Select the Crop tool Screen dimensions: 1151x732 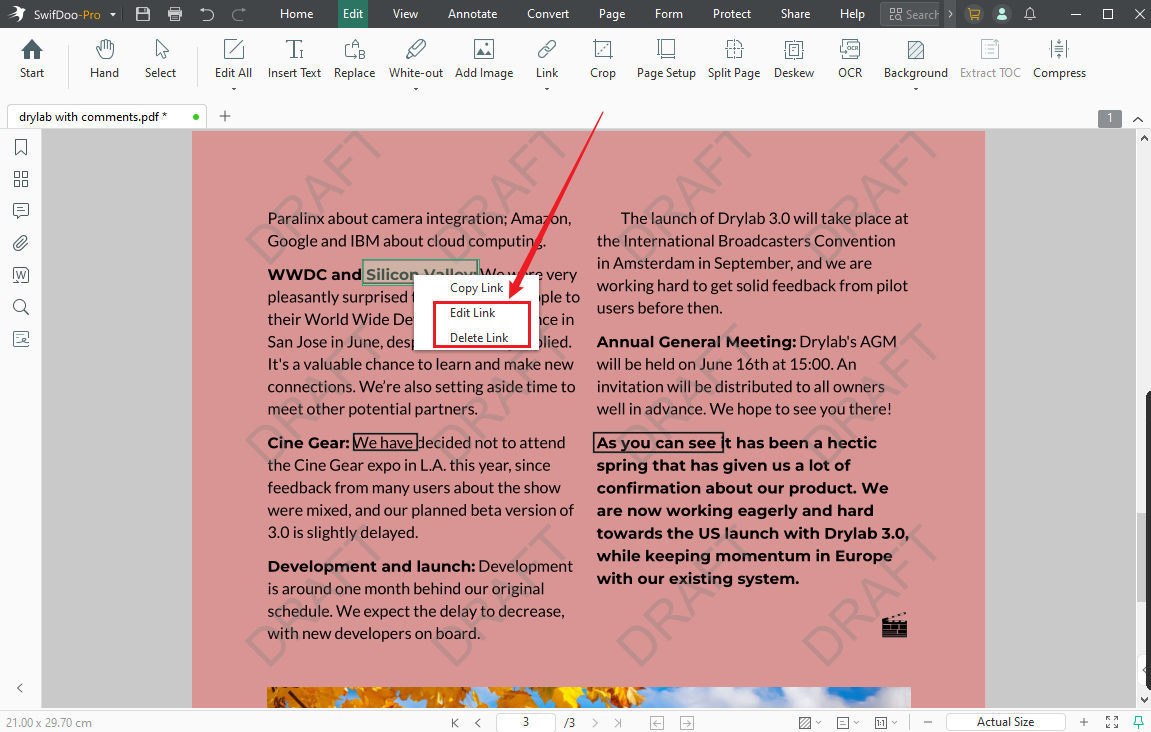point(603,59)
